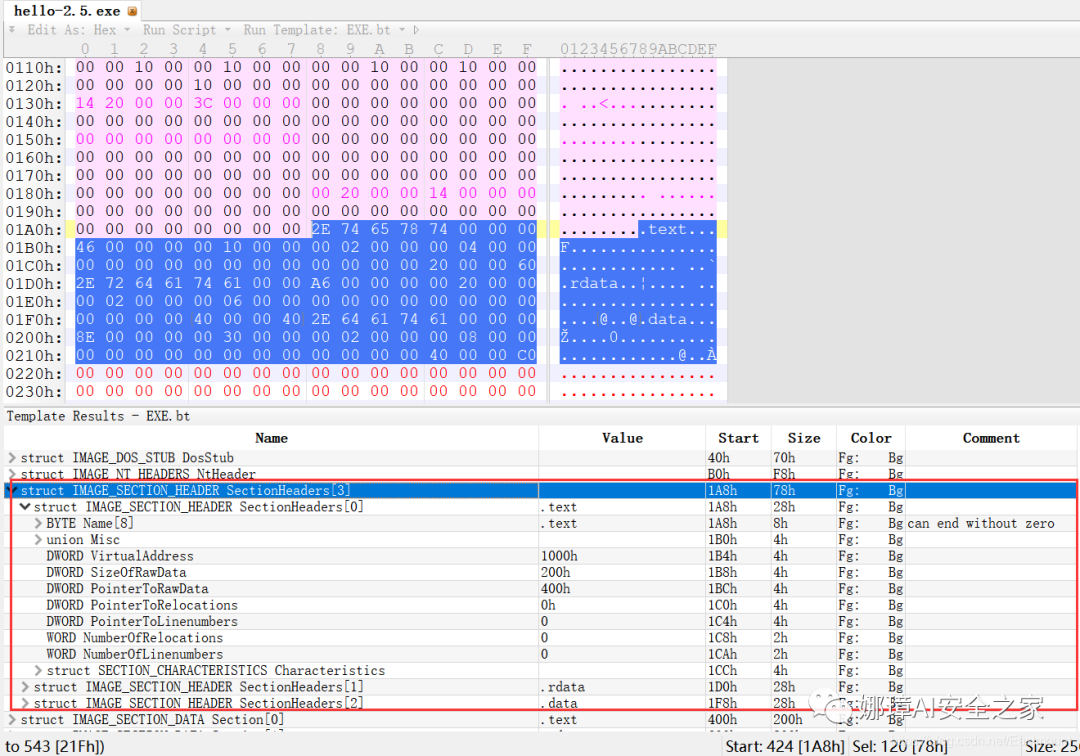
Task: Select the hello-2.5.exe tab
Action: pos(67,11)
